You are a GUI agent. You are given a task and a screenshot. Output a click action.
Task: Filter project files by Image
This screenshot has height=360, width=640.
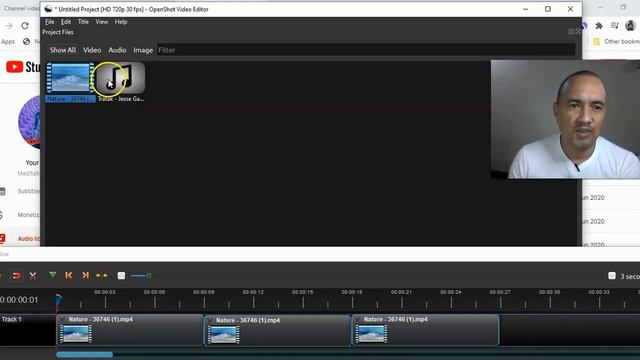tap(143, 50)
